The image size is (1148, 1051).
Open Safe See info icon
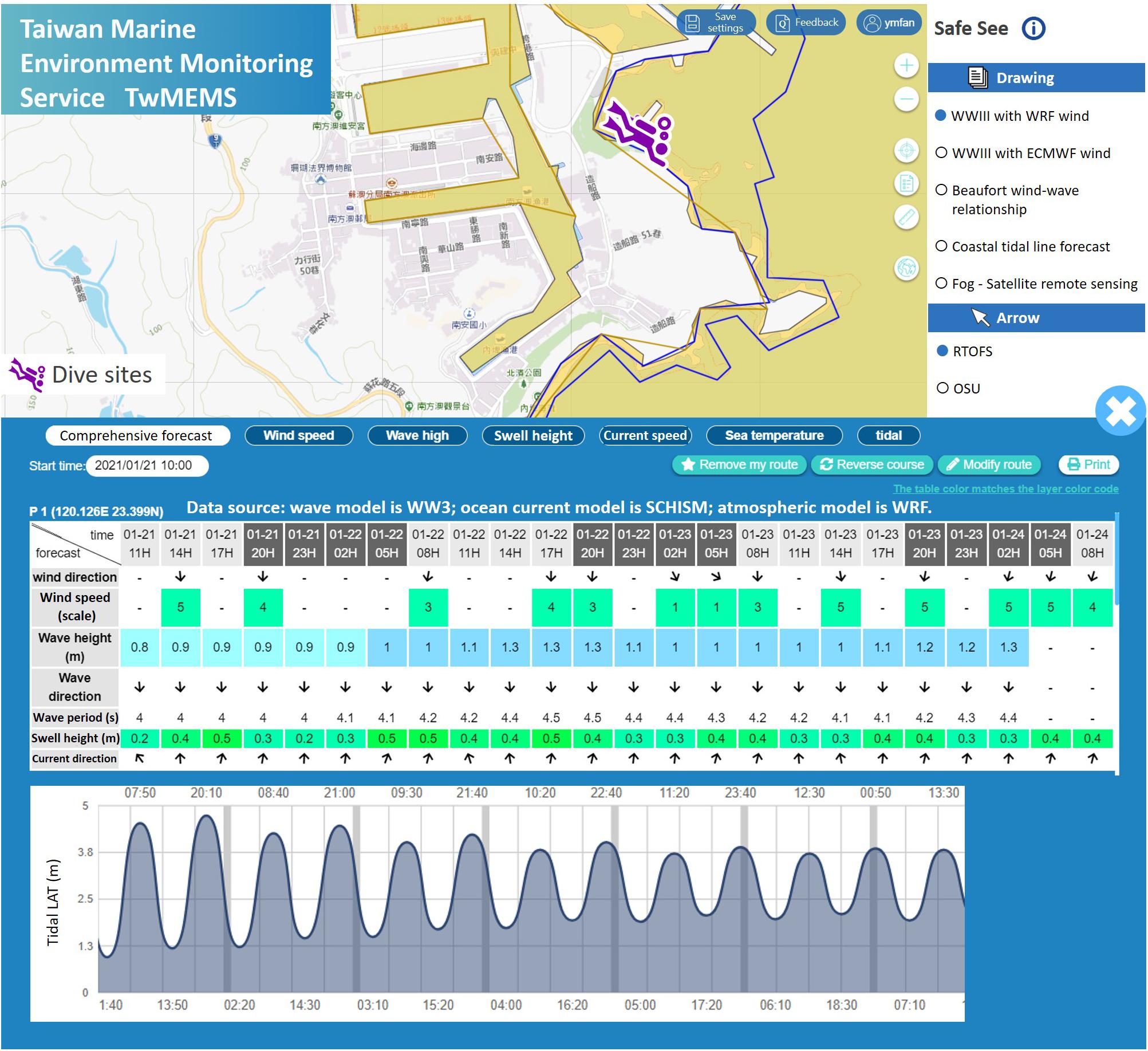pyautogui.click(x=1033, y=28)
